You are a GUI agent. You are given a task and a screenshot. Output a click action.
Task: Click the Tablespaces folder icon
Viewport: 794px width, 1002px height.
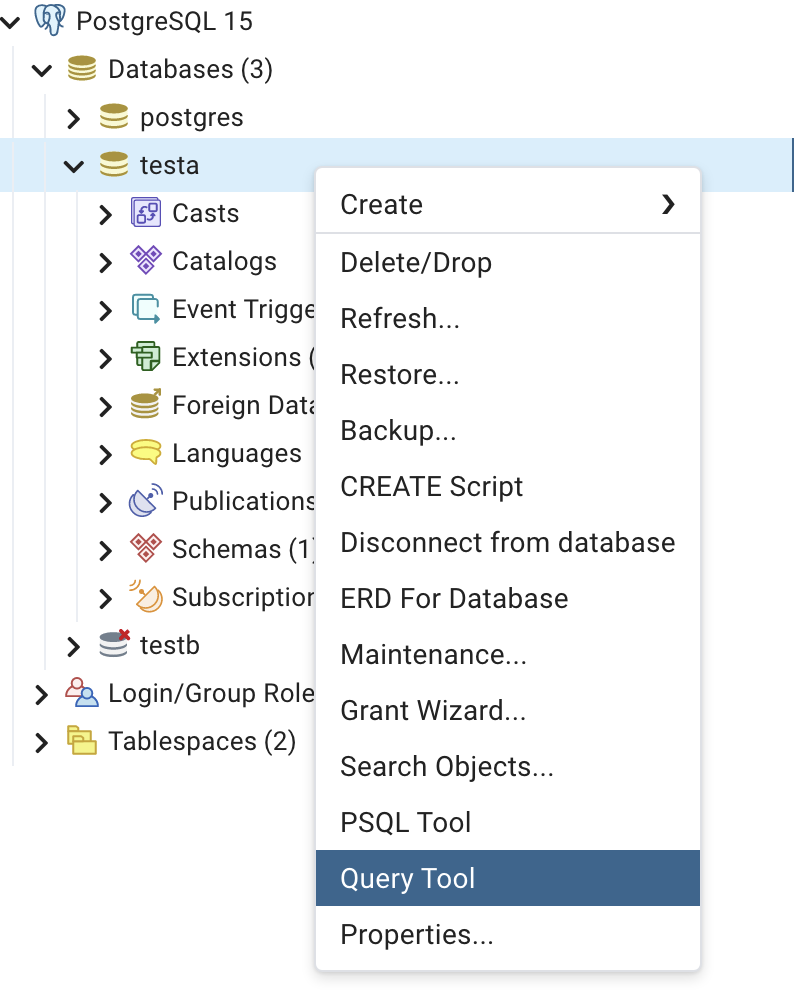point(82,741)
